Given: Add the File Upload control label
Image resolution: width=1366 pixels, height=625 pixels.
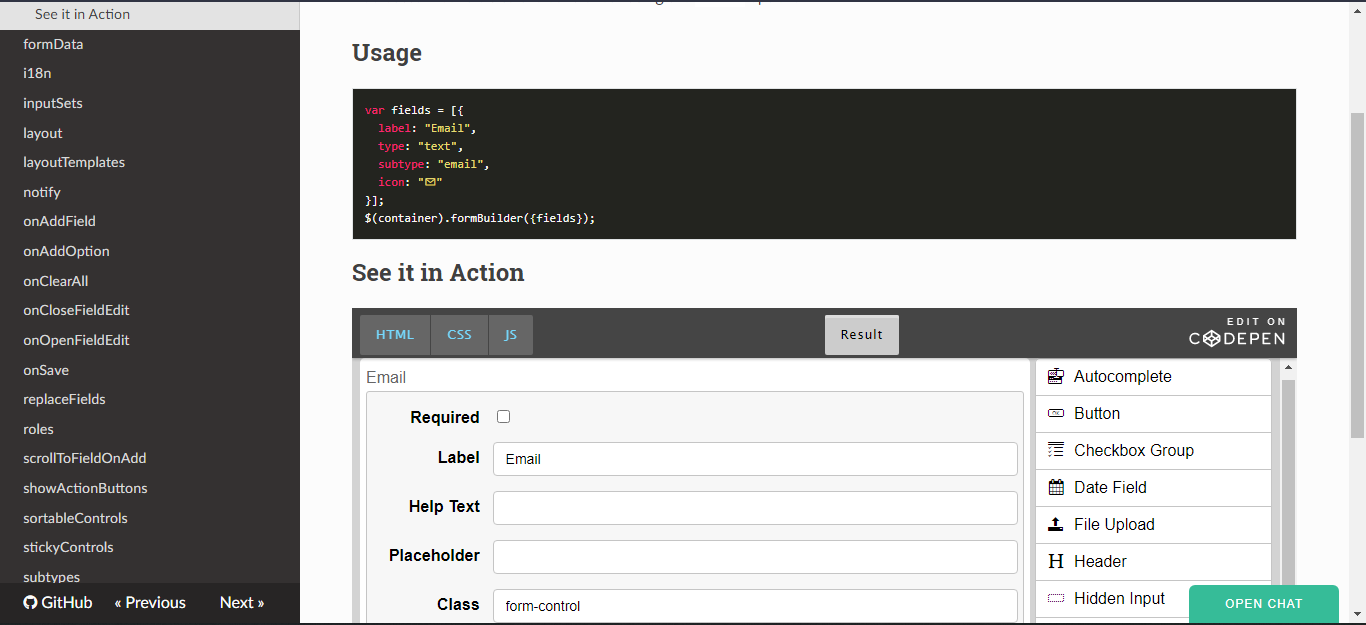Looking at the screenshot, I should [1114, 524].
